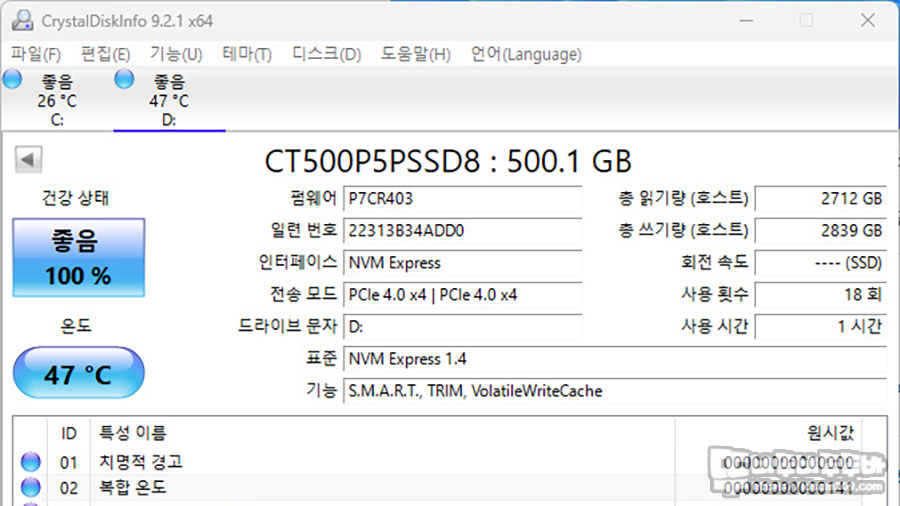
Task: Click the ID column header
Action: (x=69, y=433)
